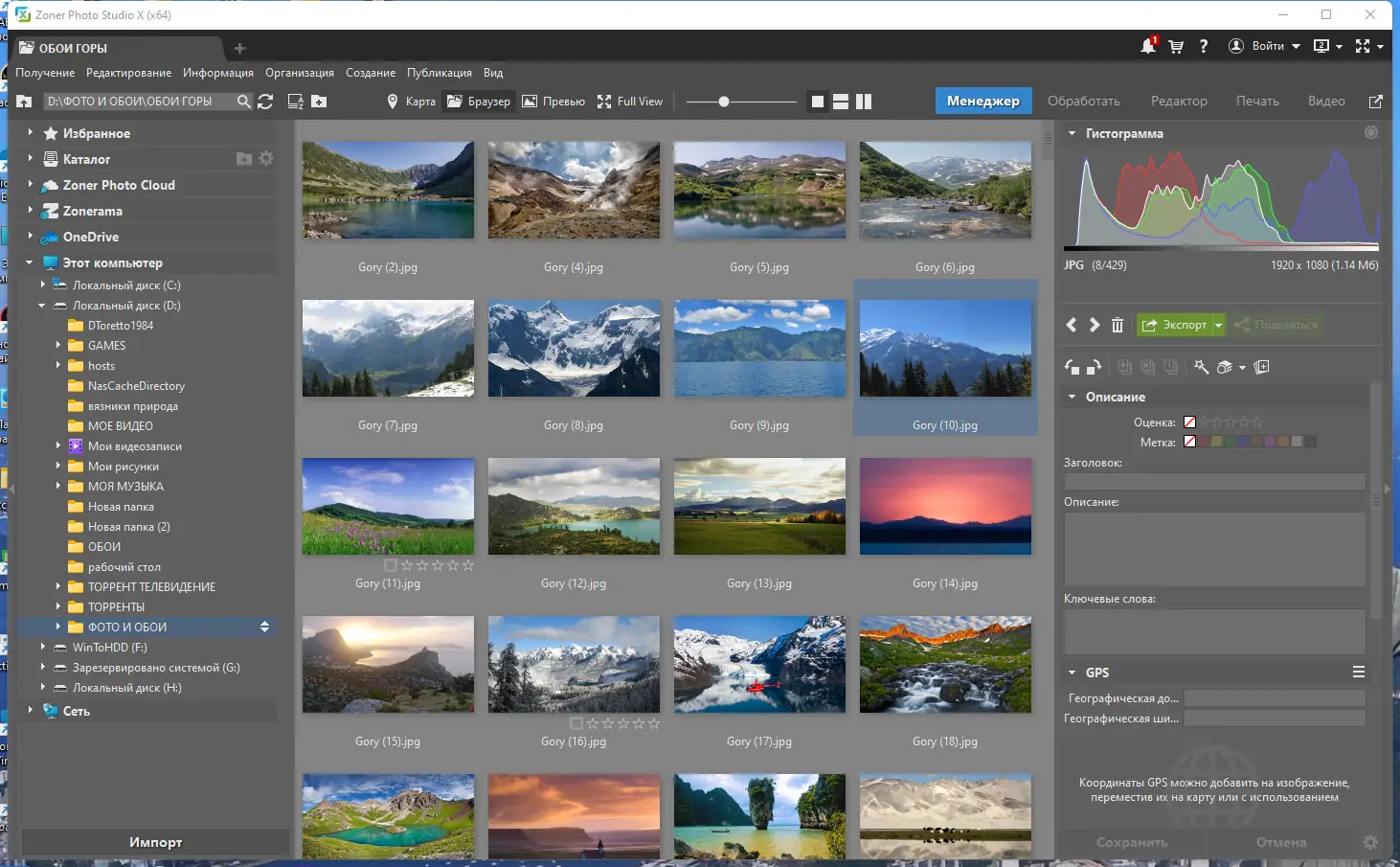Click the rotate right icon
1400x867 pixels.
click(1093, 367)
